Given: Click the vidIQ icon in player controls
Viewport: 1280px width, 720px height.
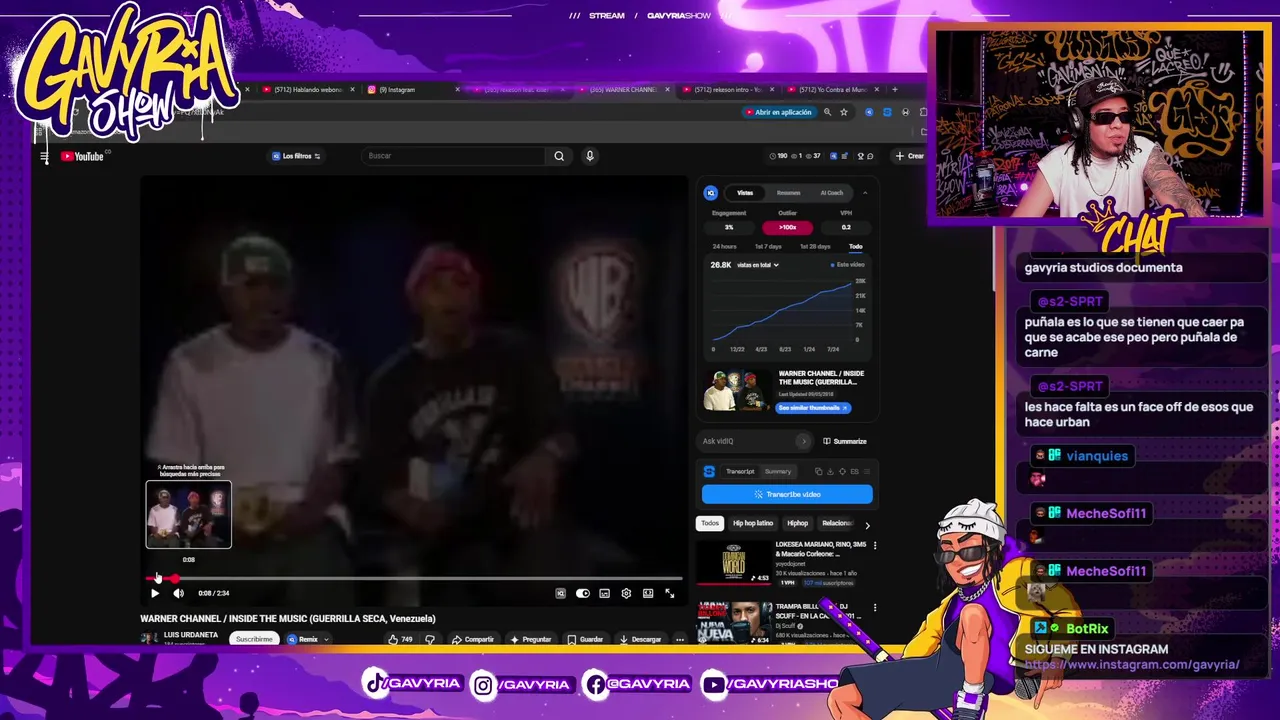Looking at the screenshot, I should [x=561, y=593].
